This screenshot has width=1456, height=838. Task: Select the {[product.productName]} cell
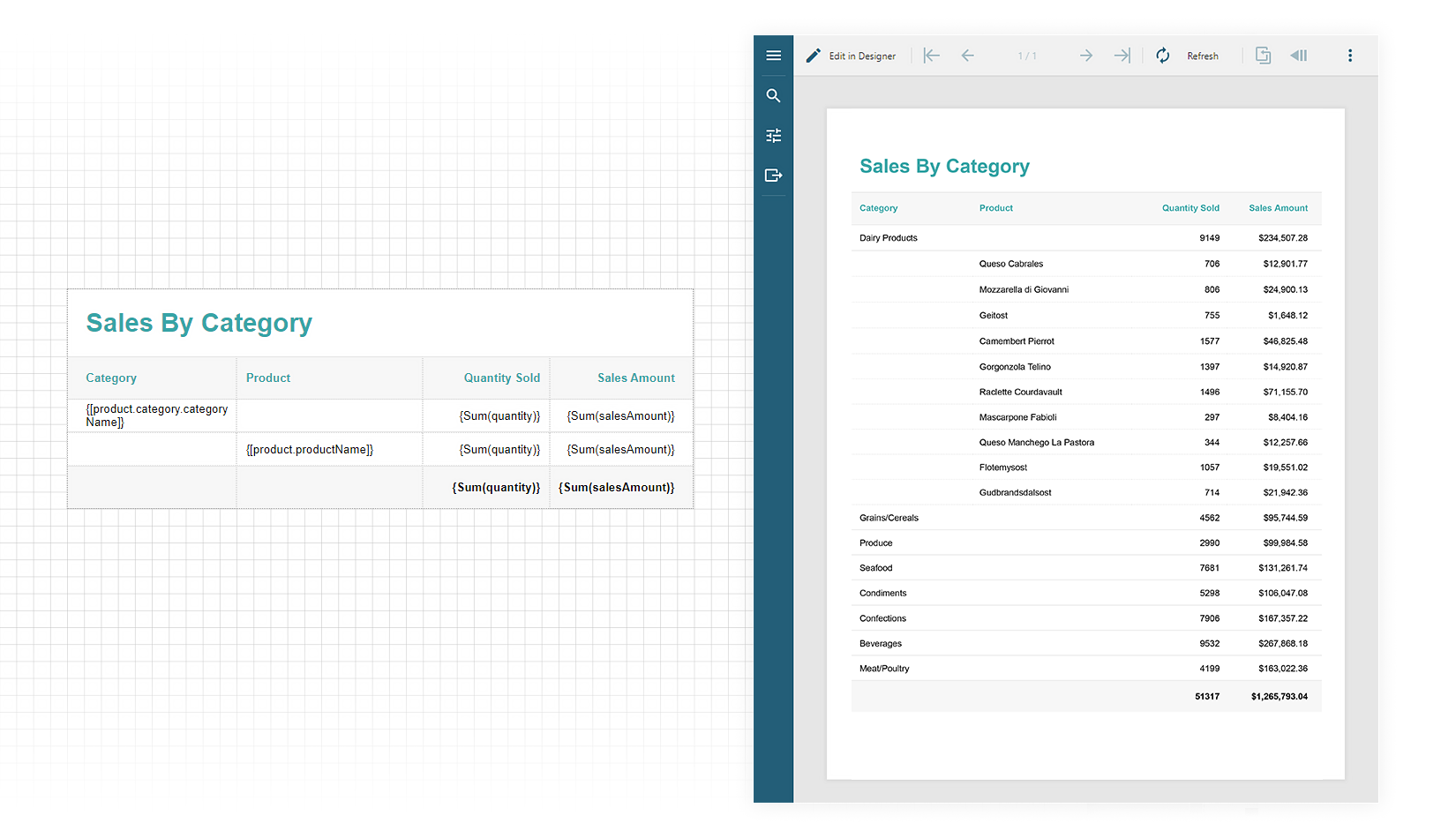point(329,449)
